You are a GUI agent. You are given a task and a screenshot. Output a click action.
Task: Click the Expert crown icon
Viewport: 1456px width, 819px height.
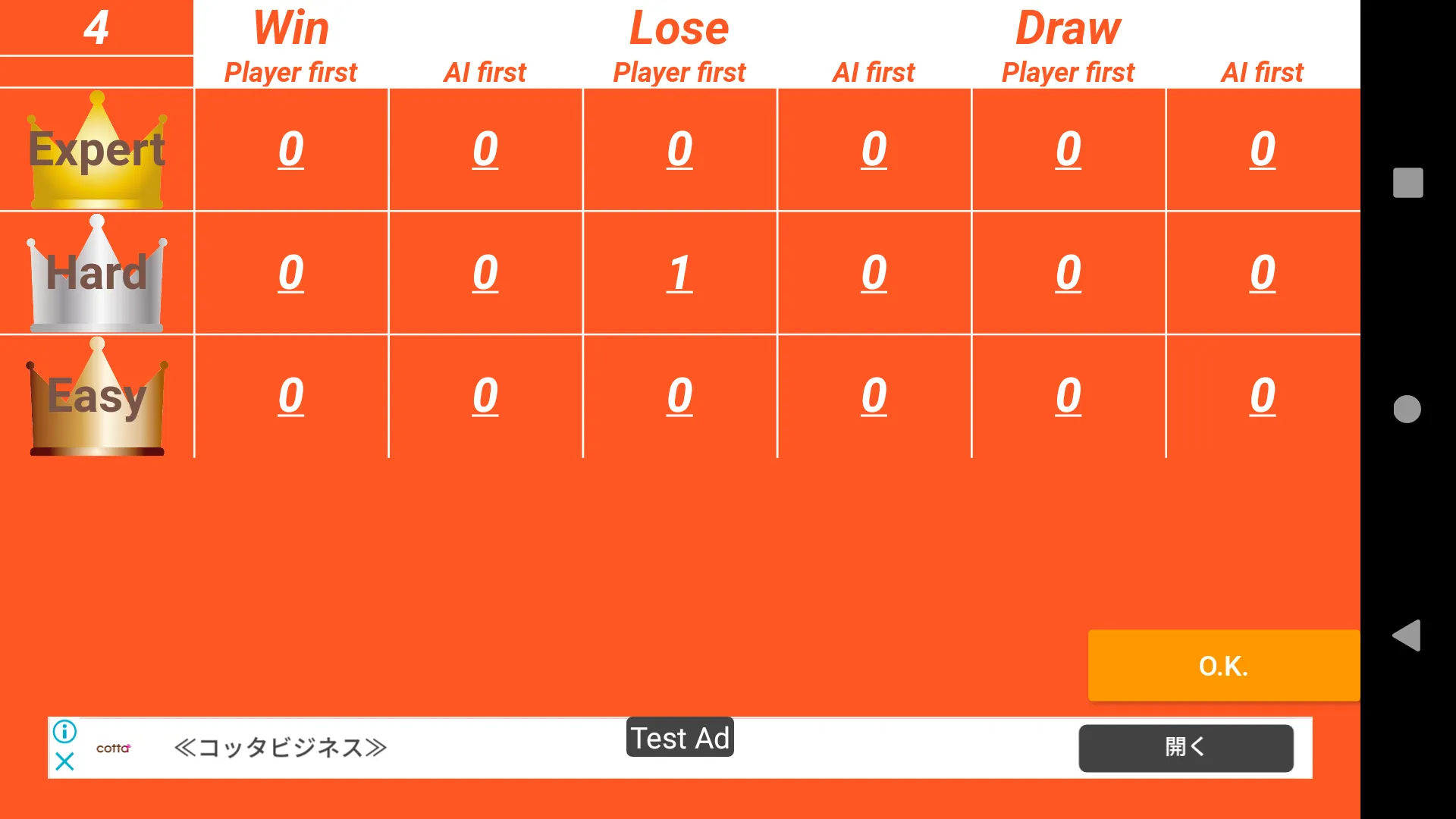[x=97, y=150]
